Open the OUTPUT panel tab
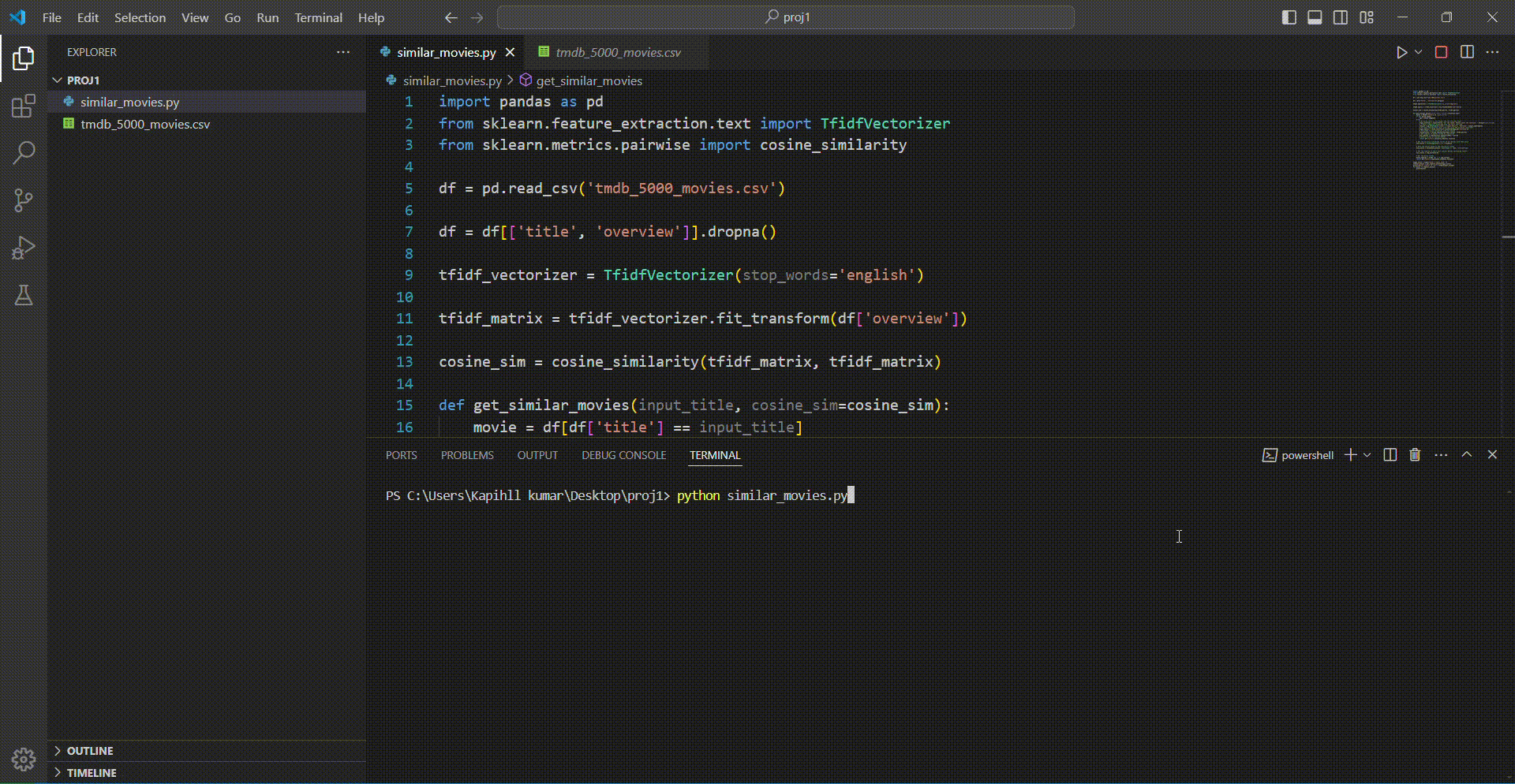The width and height of the screenshot is (1515, 784). pos(537,455)
